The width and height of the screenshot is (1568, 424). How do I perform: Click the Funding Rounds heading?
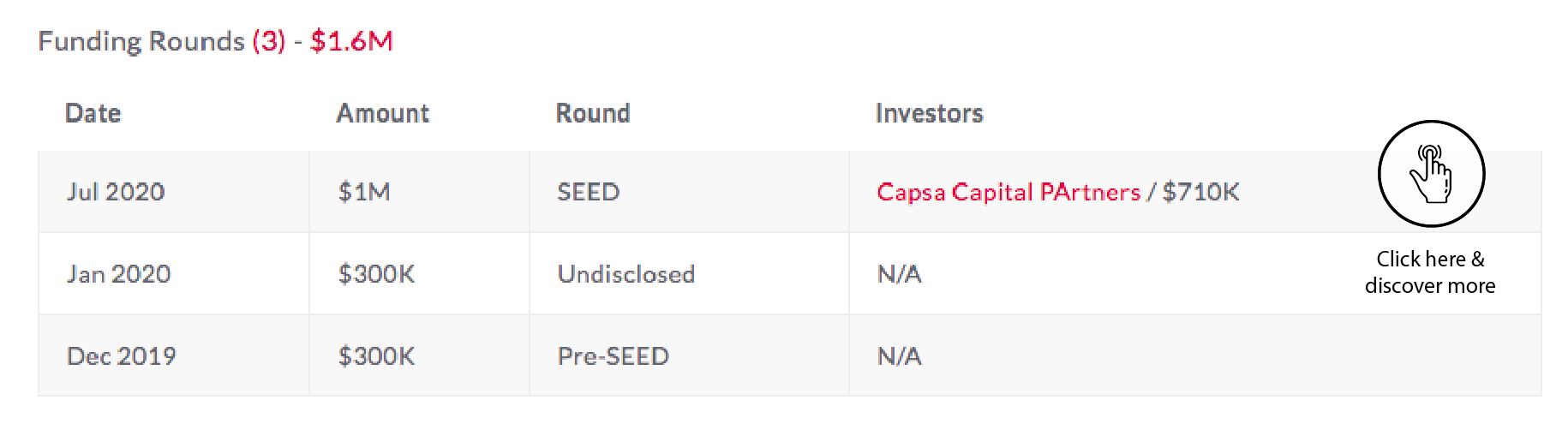[x=141, y=41]
